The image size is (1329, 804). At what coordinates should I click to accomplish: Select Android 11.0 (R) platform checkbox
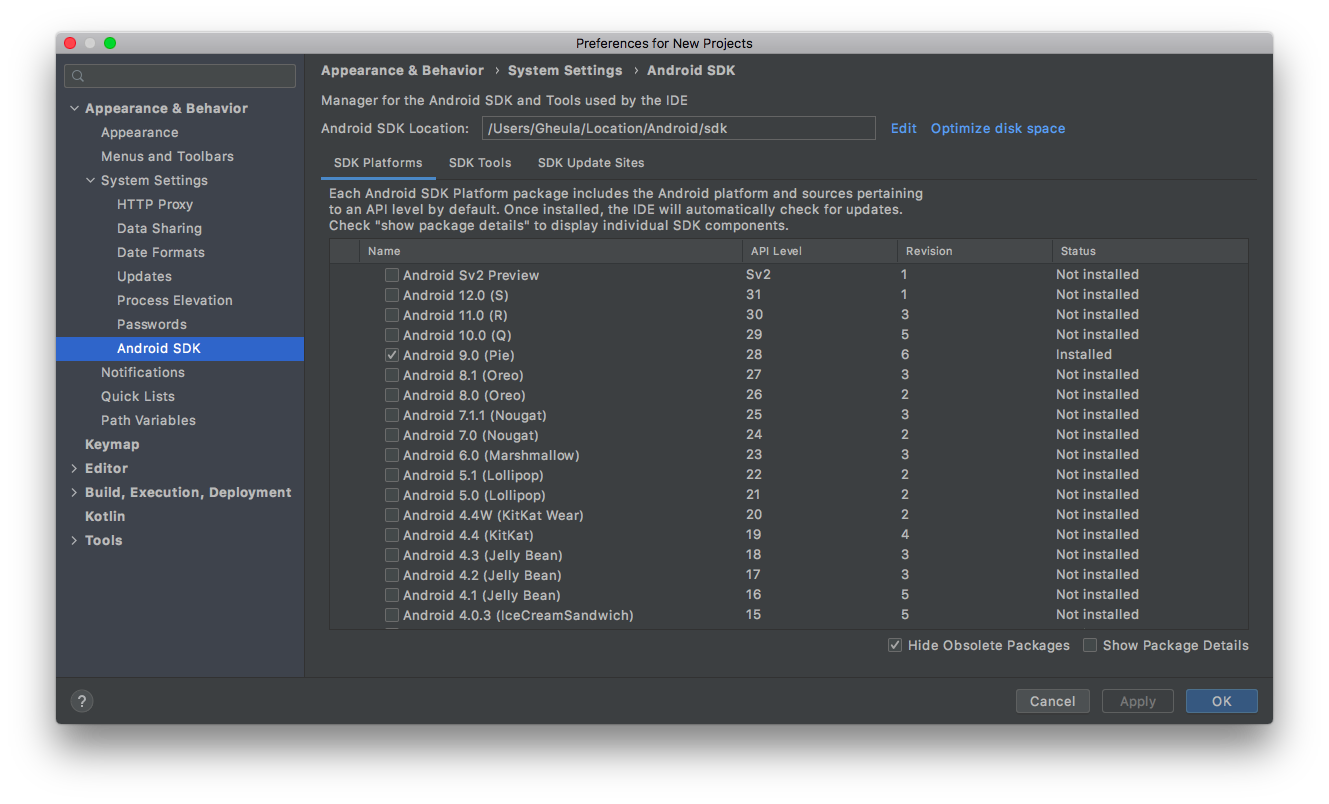pyautogui.click(x=392, y=315)
